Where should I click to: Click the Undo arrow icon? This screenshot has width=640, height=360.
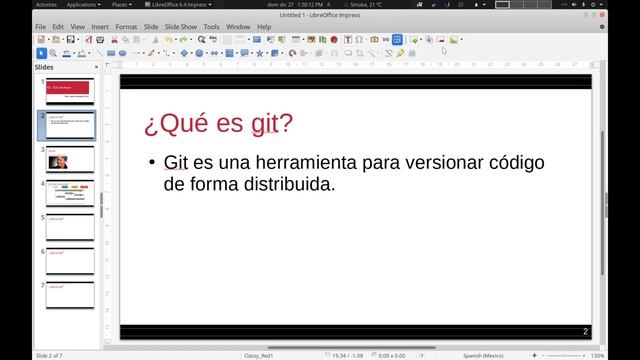[169, 40]
